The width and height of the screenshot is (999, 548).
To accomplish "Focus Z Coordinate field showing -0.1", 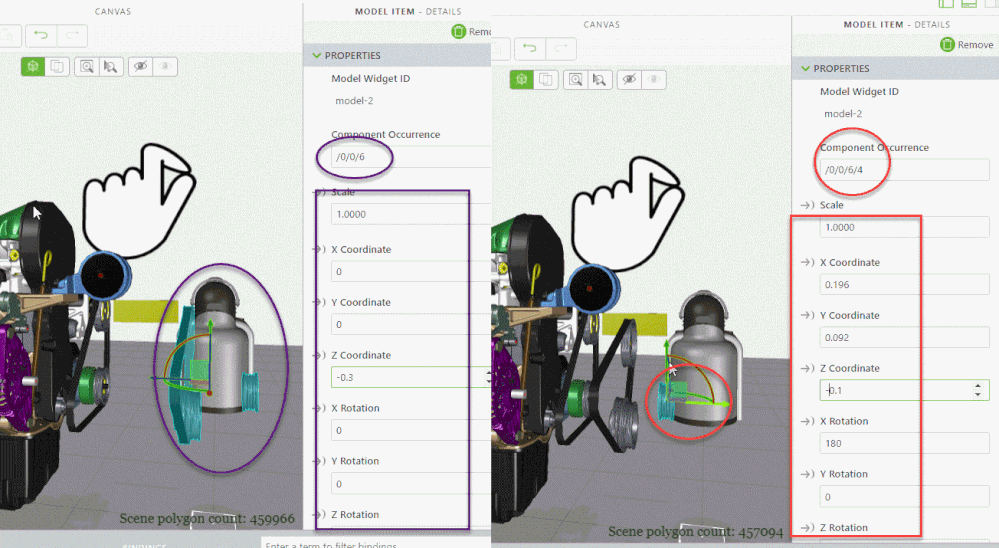I will [x=904, y=390].
